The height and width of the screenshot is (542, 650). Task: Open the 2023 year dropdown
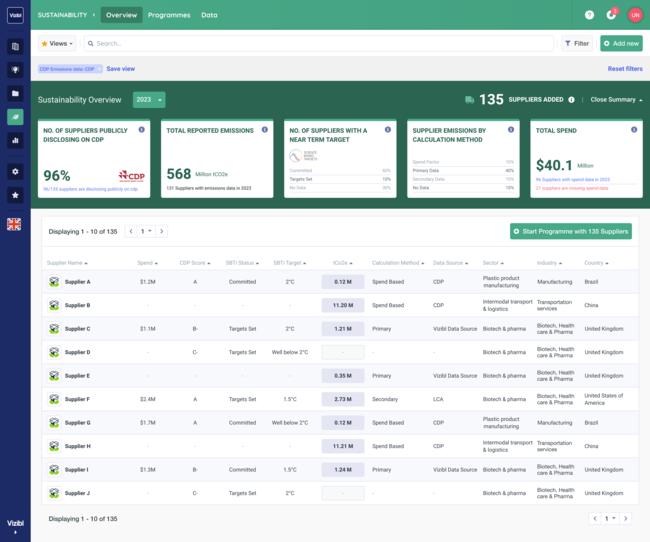coord(149,100)
